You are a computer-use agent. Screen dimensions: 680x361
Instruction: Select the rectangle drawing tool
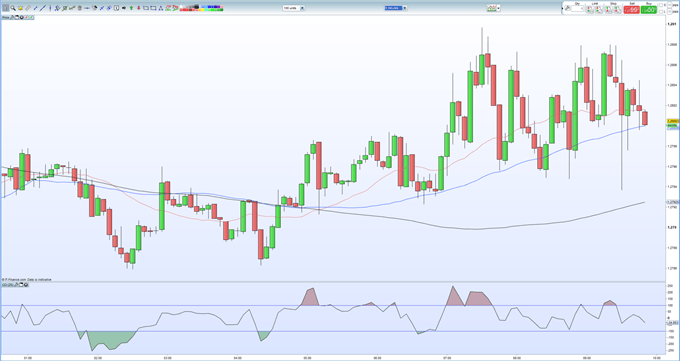click(146, 8)
